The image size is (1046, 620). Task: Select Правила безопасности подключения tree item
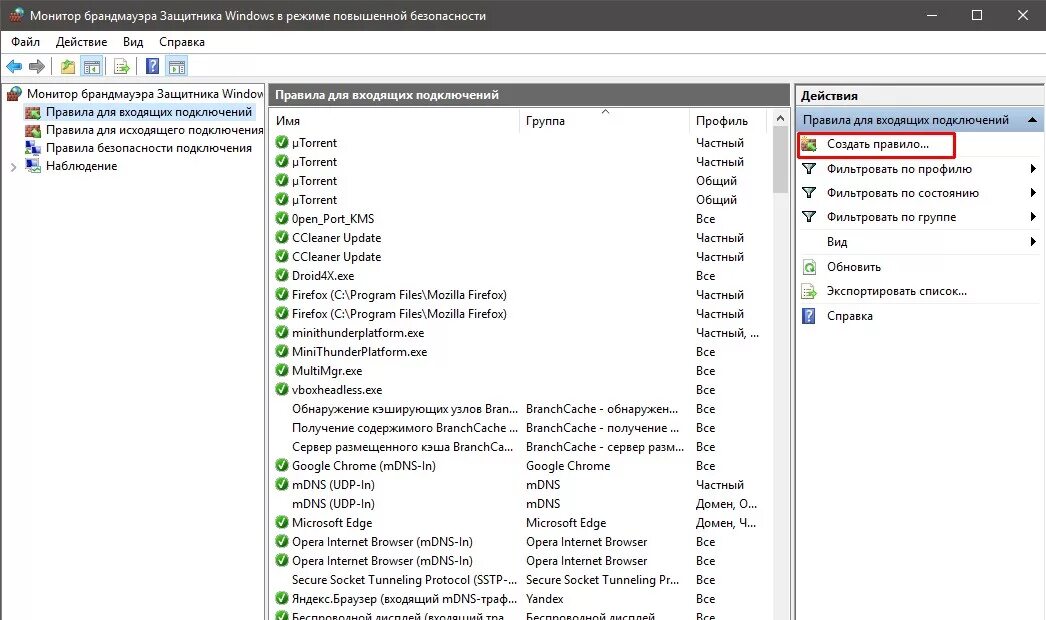point(149,148)
